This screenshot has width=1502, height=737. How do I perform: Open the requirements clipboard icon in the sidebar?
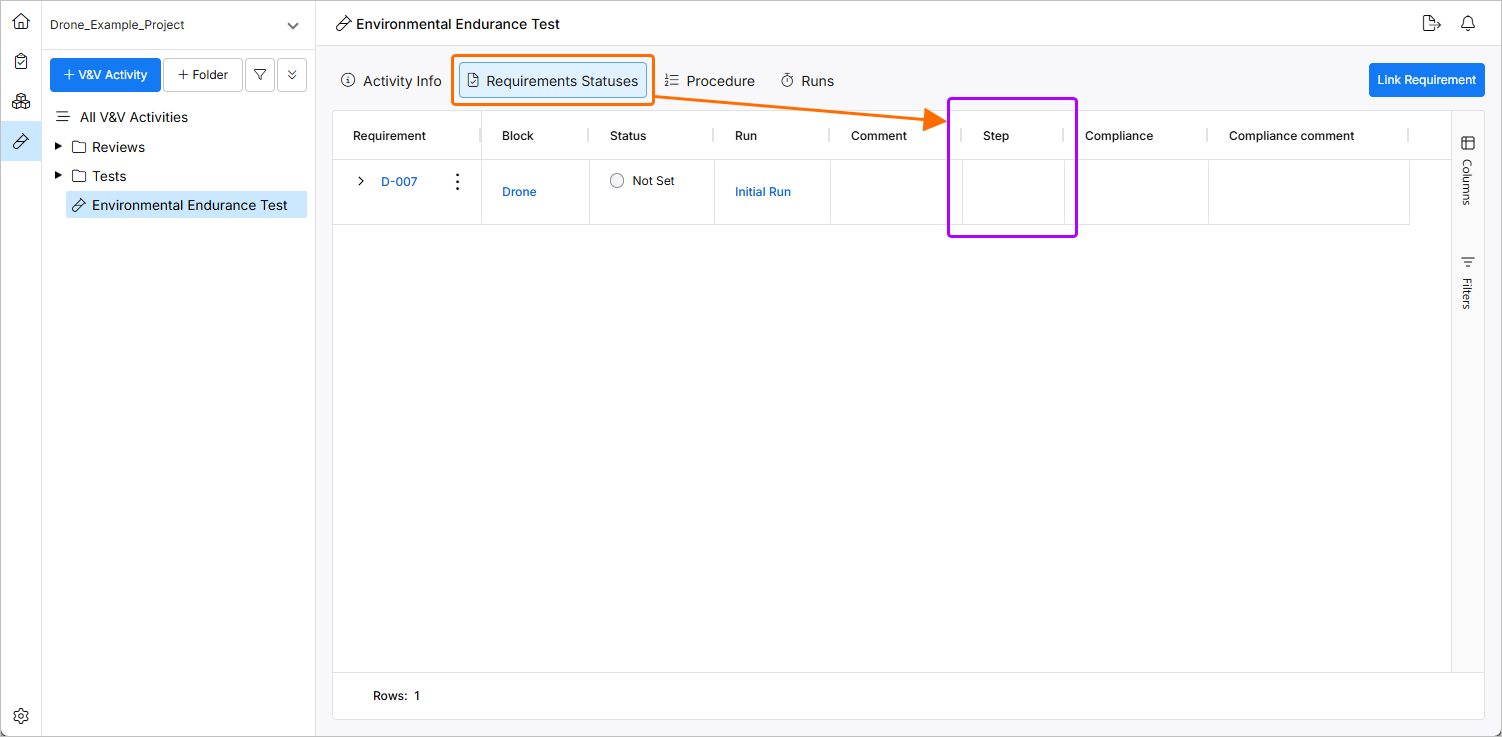21,61
